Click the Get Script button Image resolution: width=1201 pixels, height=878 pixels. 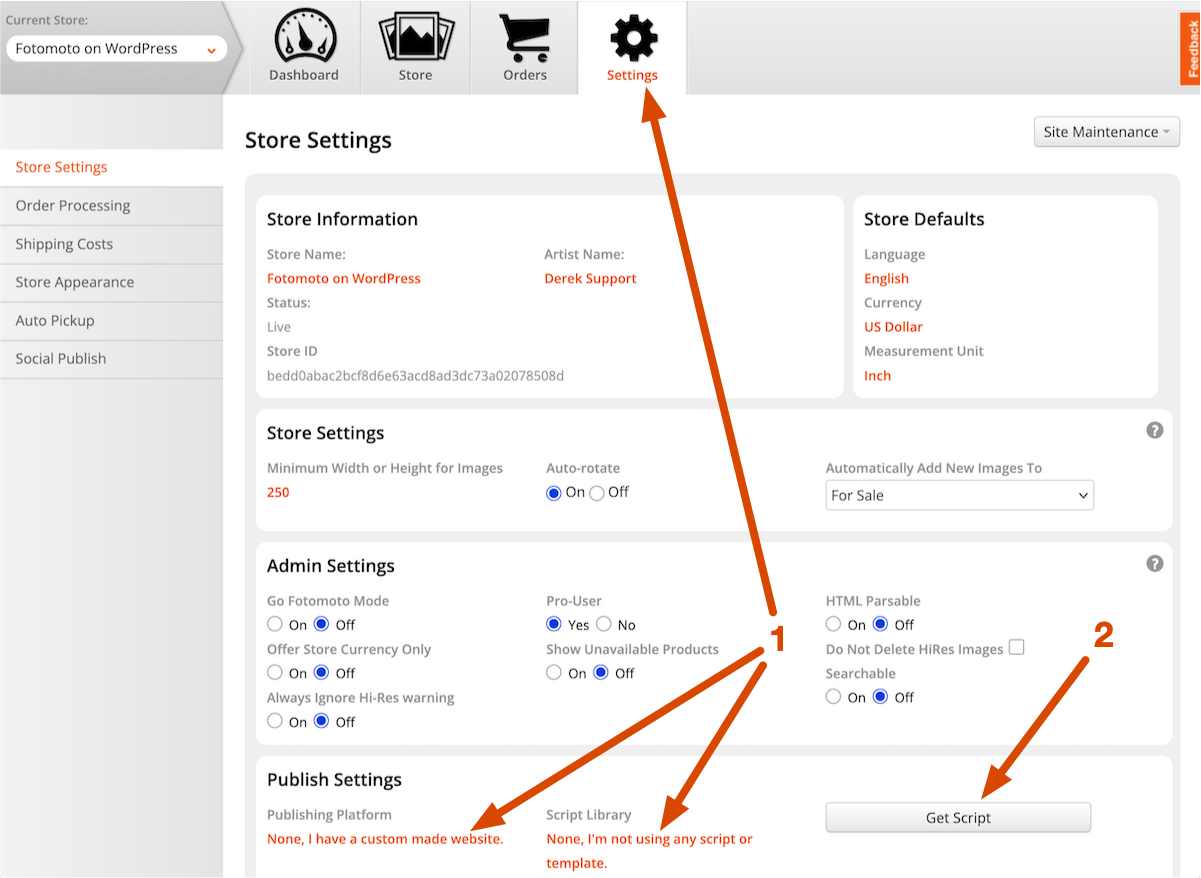[x=958, y=817]
